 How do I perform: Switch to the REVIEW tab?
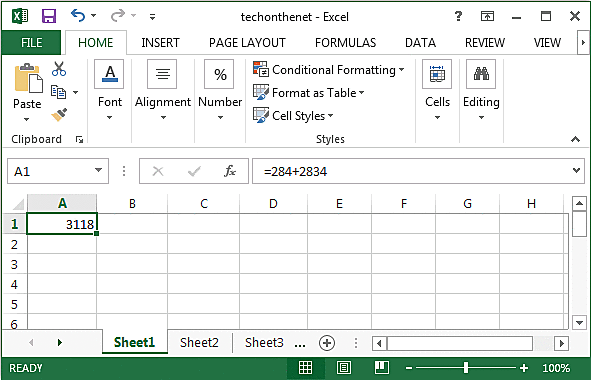485,43
